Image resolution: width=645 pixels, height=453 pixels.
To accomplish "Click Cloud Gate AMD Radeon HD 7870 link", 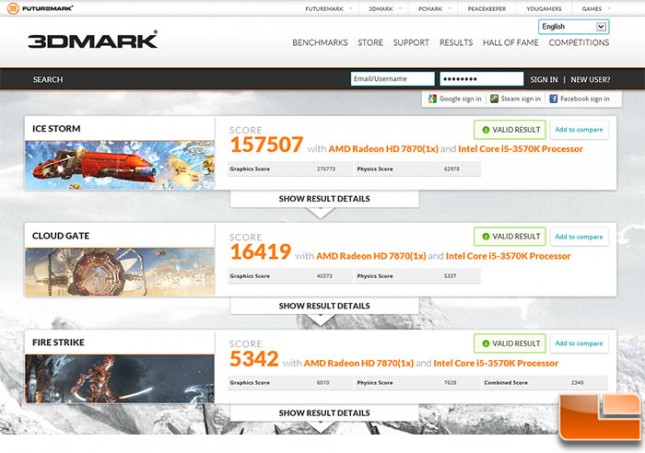I will [371, 256].
